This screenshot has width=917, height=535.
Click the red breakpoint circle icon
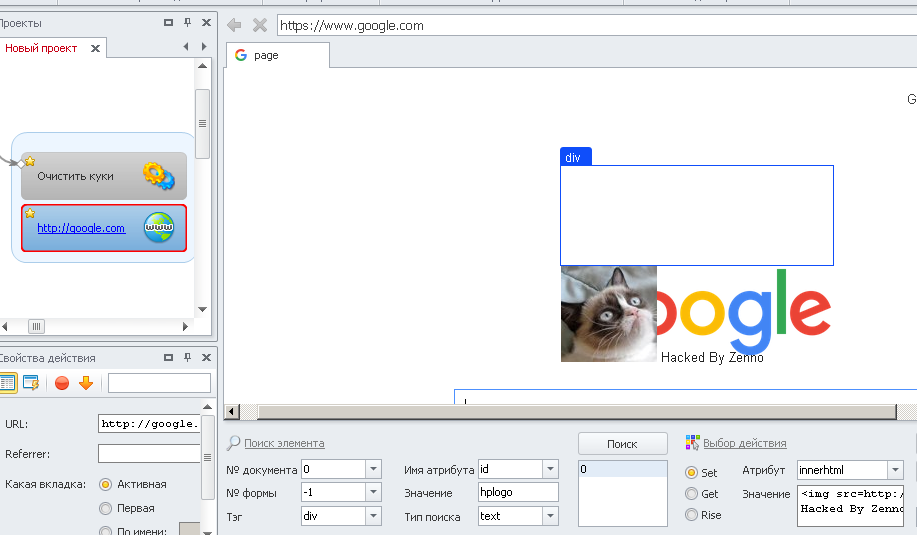pyautogui.click(x=62, y=383)
